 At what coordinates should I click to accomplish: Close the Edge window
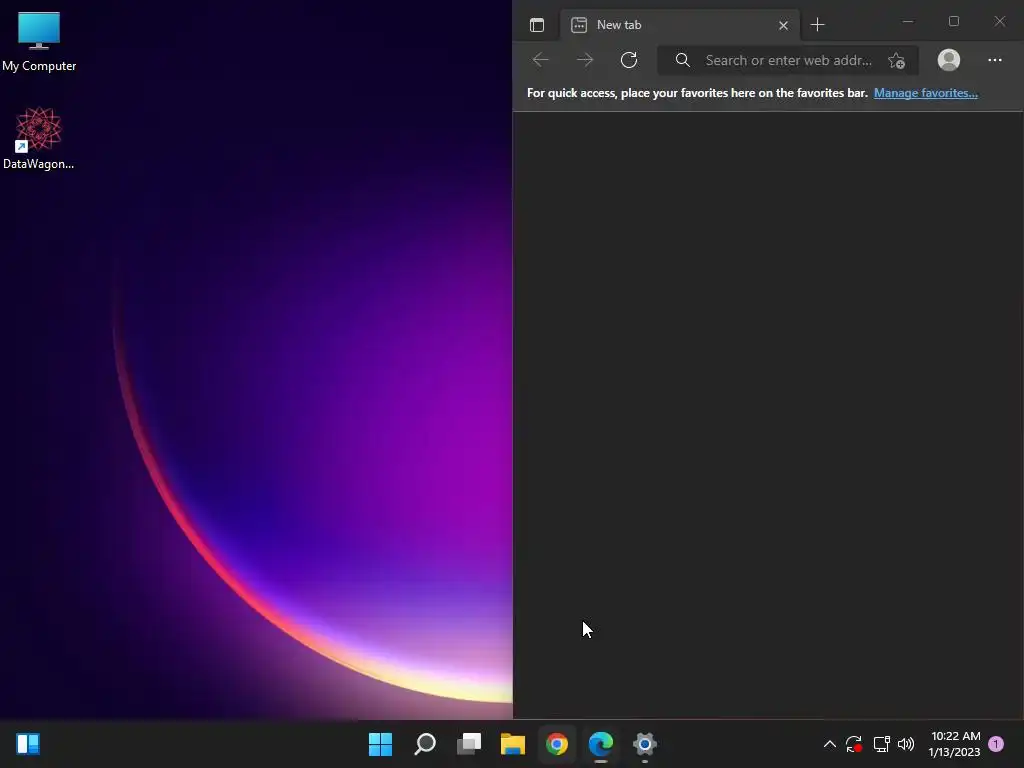pyautogui.click(x=1000, y=22)
